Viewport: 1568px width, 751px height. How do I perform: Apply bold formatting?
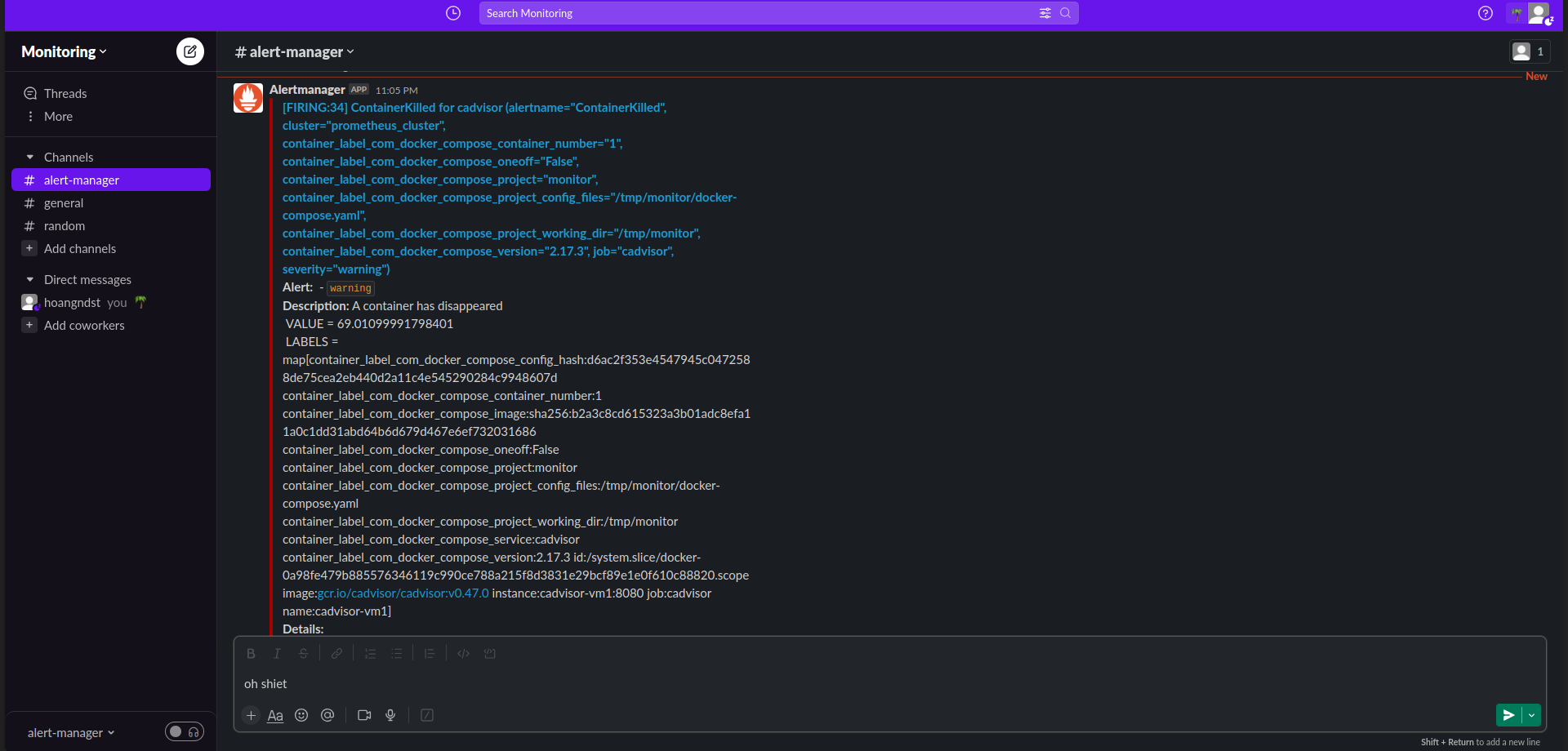(x=251, y=654)
